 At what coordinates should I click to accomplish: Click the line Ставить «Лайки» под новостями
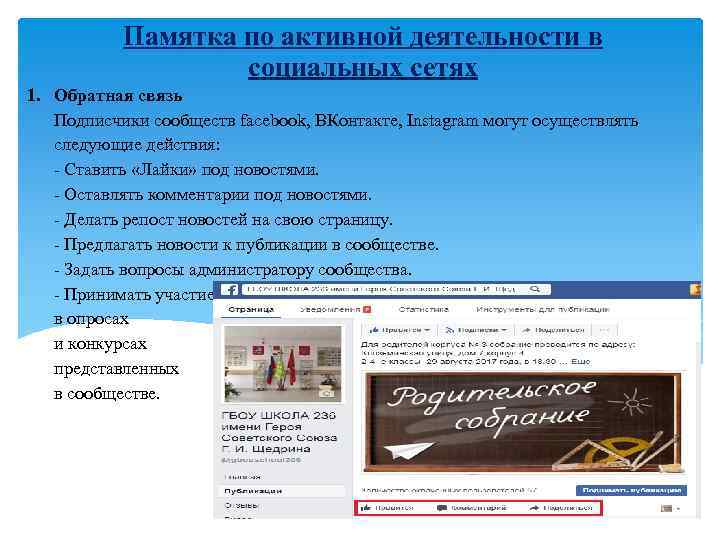(186, 169)
